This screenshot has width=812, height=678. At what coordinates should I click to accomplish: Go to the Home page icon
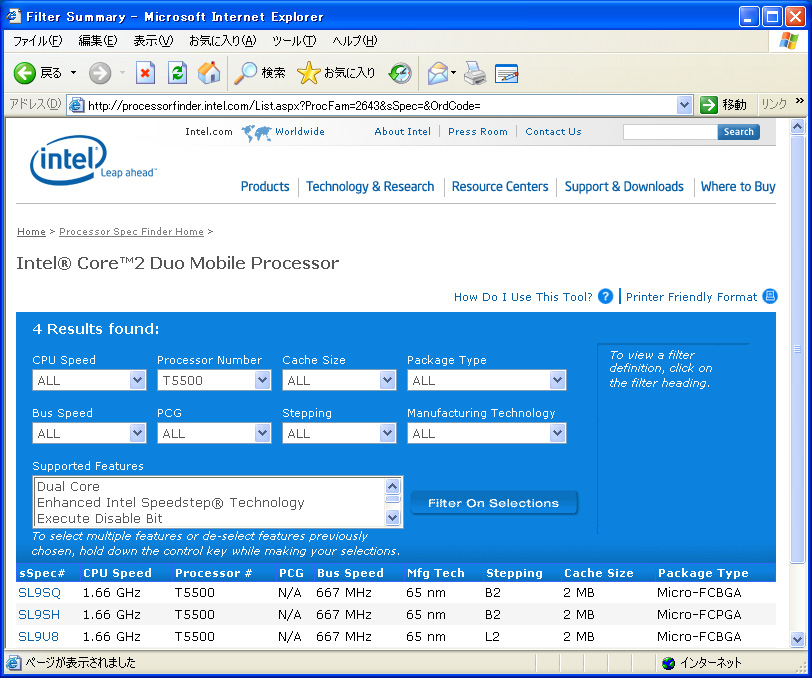(209, 73)
